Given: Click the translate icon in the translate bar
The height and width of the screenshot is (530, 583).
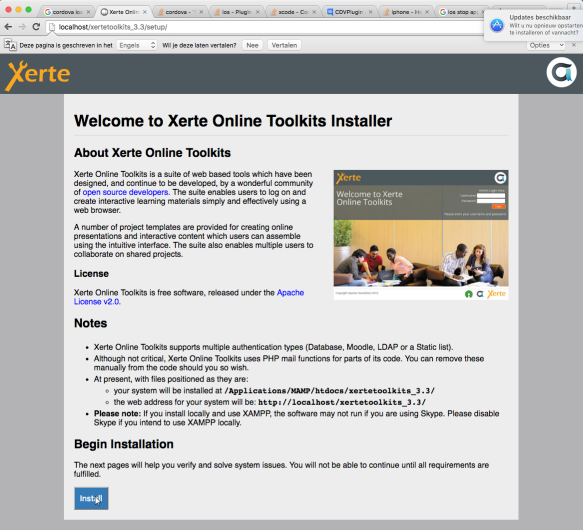Looking at the screenshot, I should point(10,45).
